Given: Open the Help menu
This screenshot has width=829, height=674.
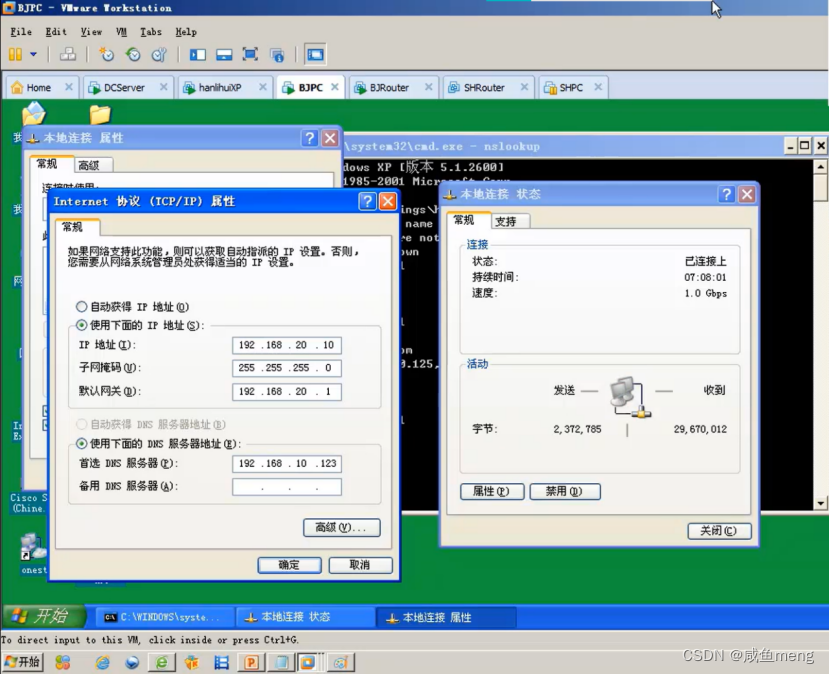Looking at the screenshot, I should pyautogui.click(x=186, y=32).
